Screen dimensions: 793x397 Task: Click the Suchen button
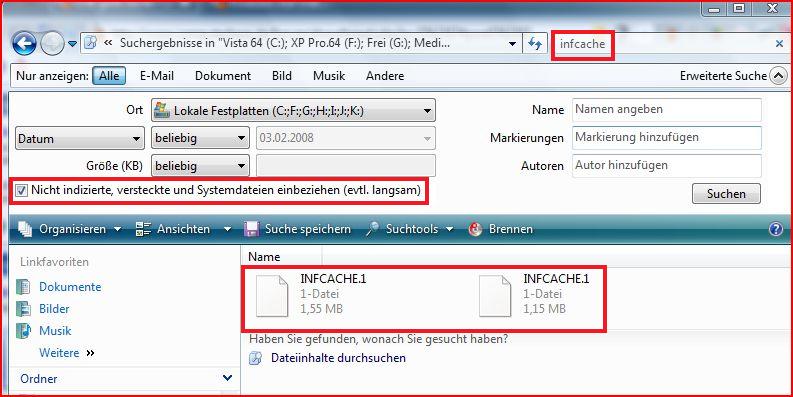pyautogui.click(x=726, y=194)
